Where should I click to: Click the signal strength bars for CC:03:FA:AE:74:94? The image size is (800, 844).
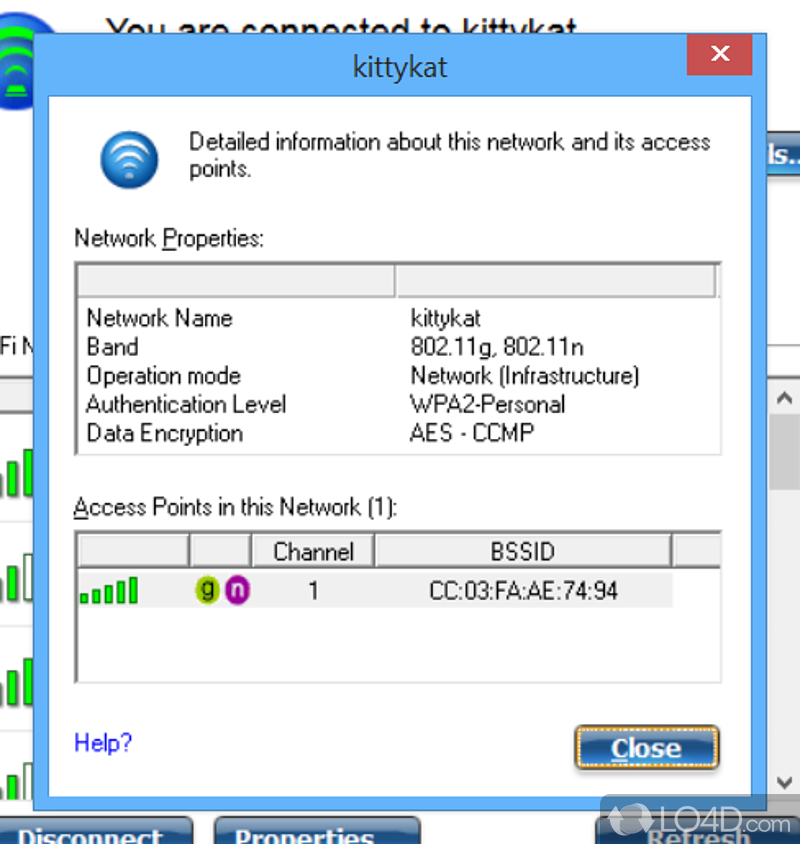coord(109,590)
